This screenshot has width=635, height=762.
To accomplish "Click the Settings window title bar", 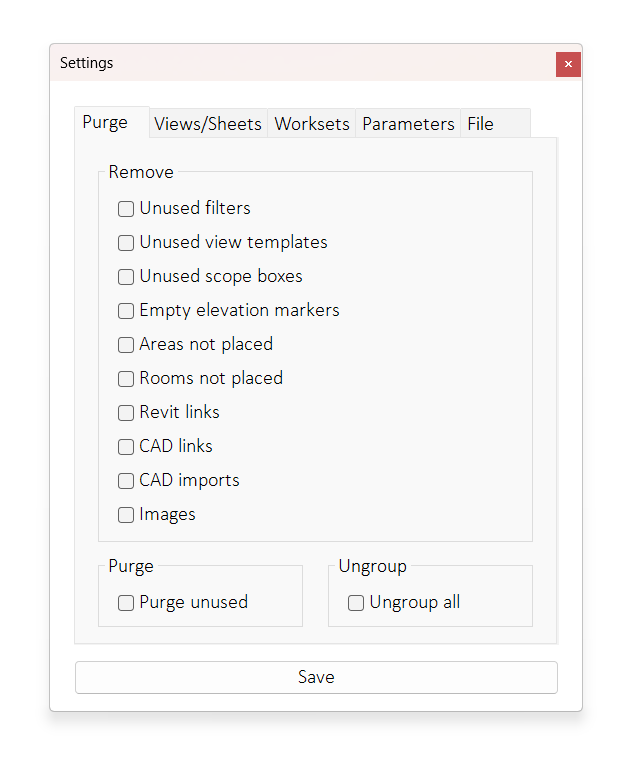I will click(300, 63).
